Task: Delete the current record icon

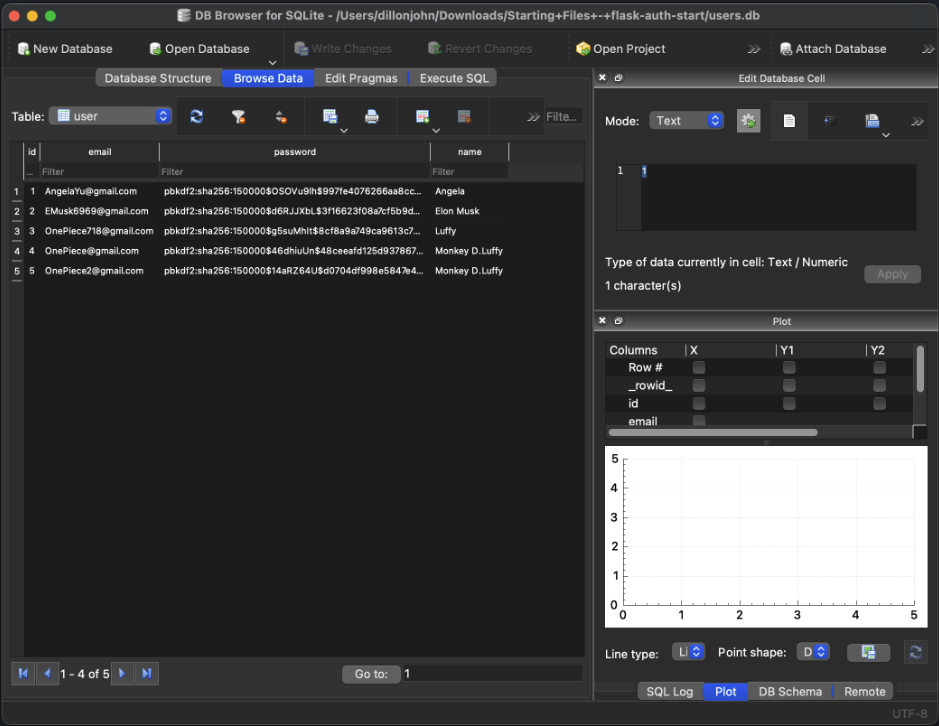Action: pos(464,117)
